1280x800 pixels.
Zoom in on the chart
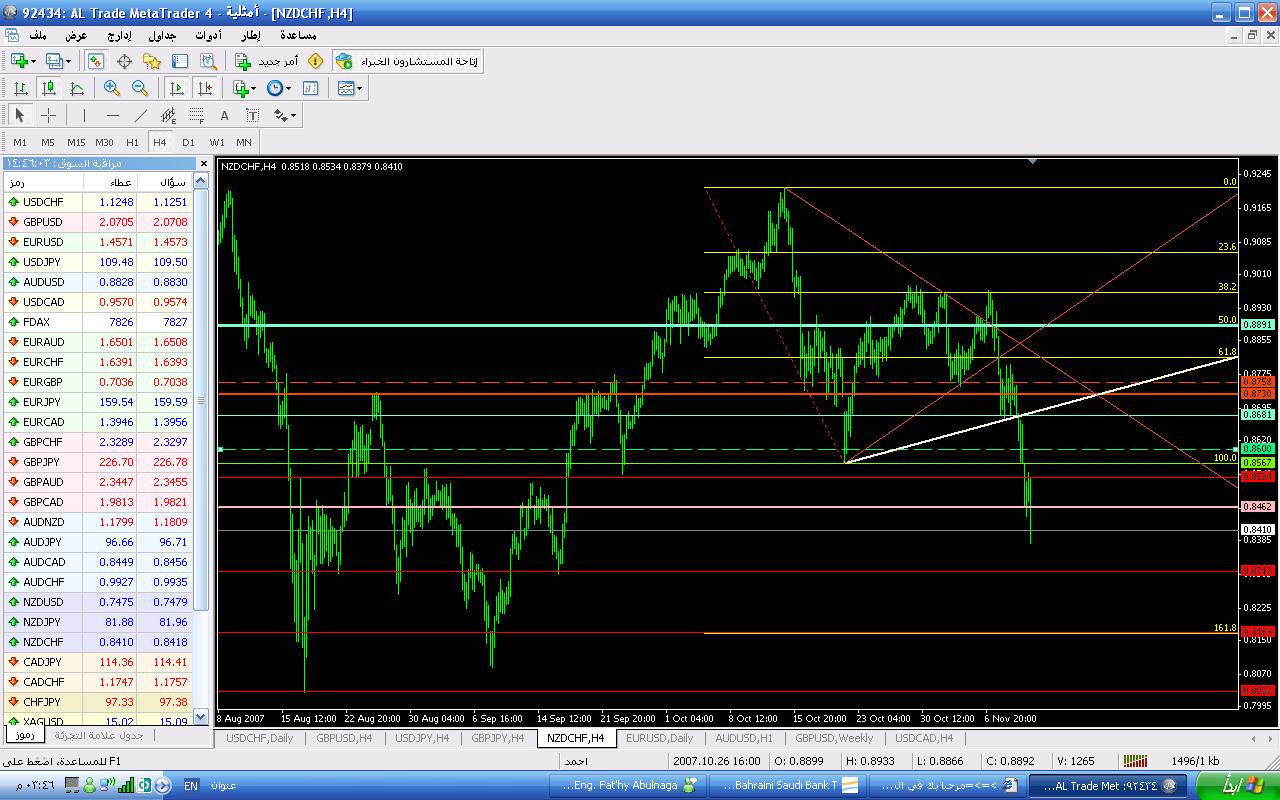coord(112,88)
